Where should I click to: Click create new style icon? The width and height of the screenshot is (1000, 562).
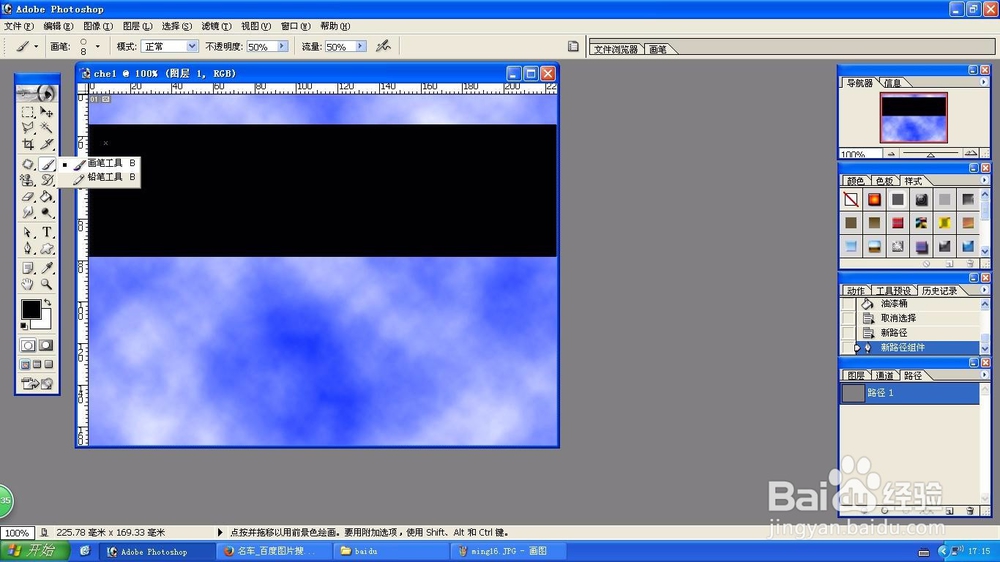tap(950, 263)
